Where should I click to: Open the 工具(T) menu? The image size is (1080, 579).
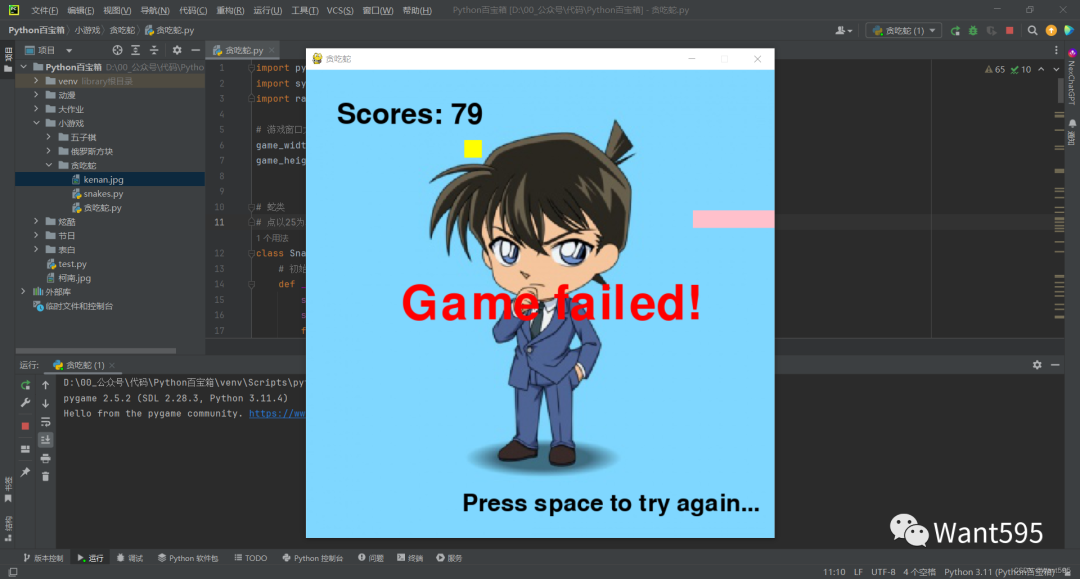[304, 10]
